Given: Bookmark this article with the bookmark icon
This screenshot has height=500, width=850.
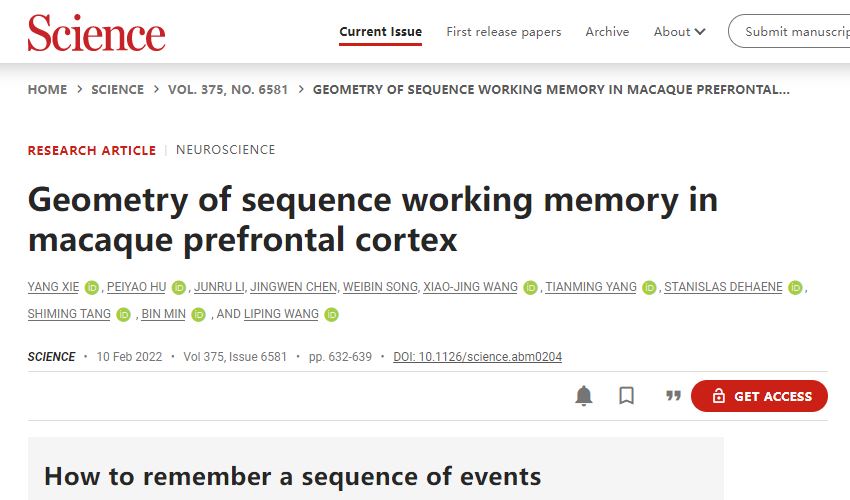Looking at the screenshot, I should tap(627, 396).
